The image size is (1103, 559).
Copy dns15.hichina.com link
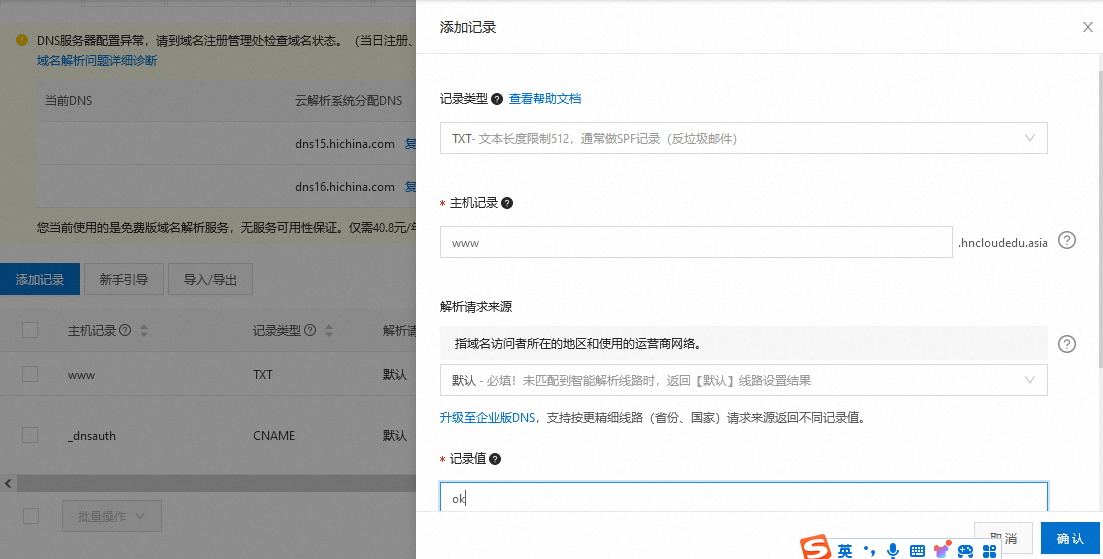pos(411,144)
